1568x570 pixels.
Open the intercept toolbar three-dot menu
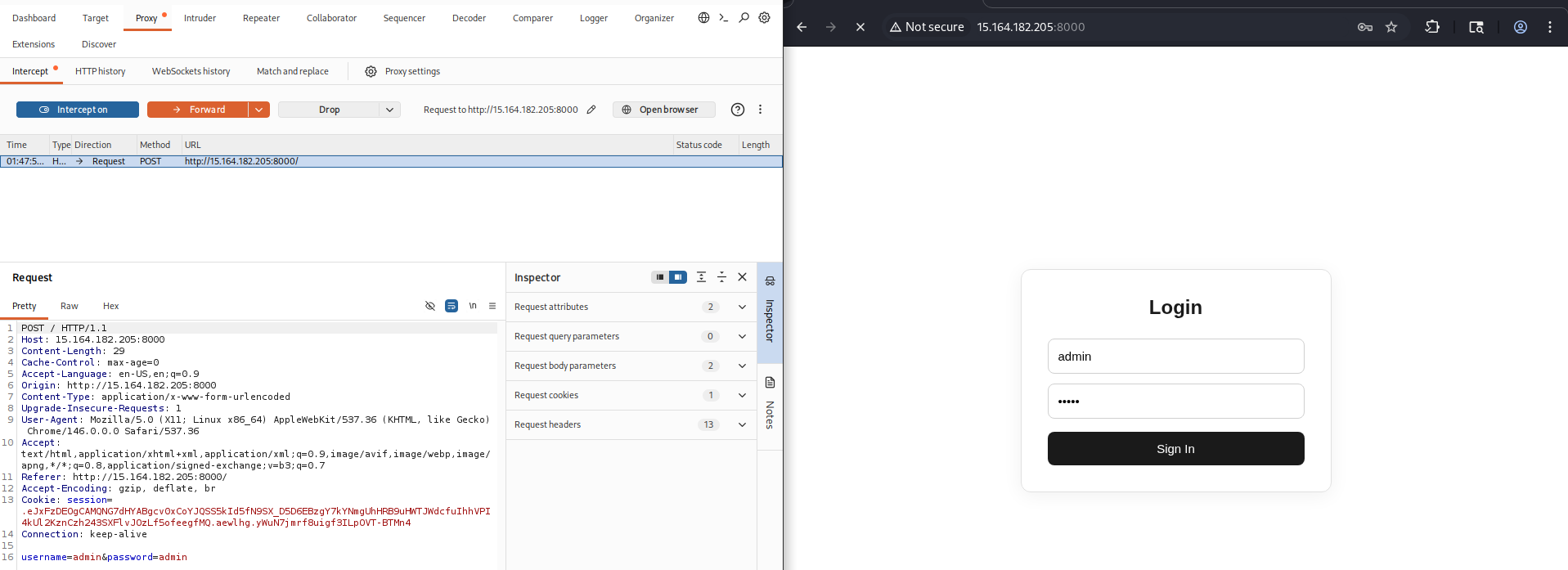pyautogui.click(x=760, y=110)
